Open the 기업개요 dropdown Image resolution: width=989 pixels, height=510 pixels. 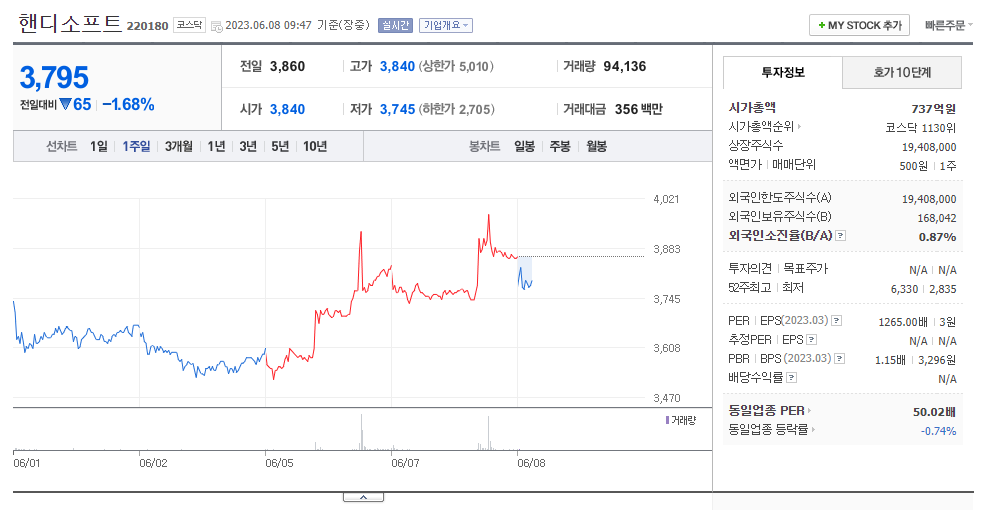[446, 25]
